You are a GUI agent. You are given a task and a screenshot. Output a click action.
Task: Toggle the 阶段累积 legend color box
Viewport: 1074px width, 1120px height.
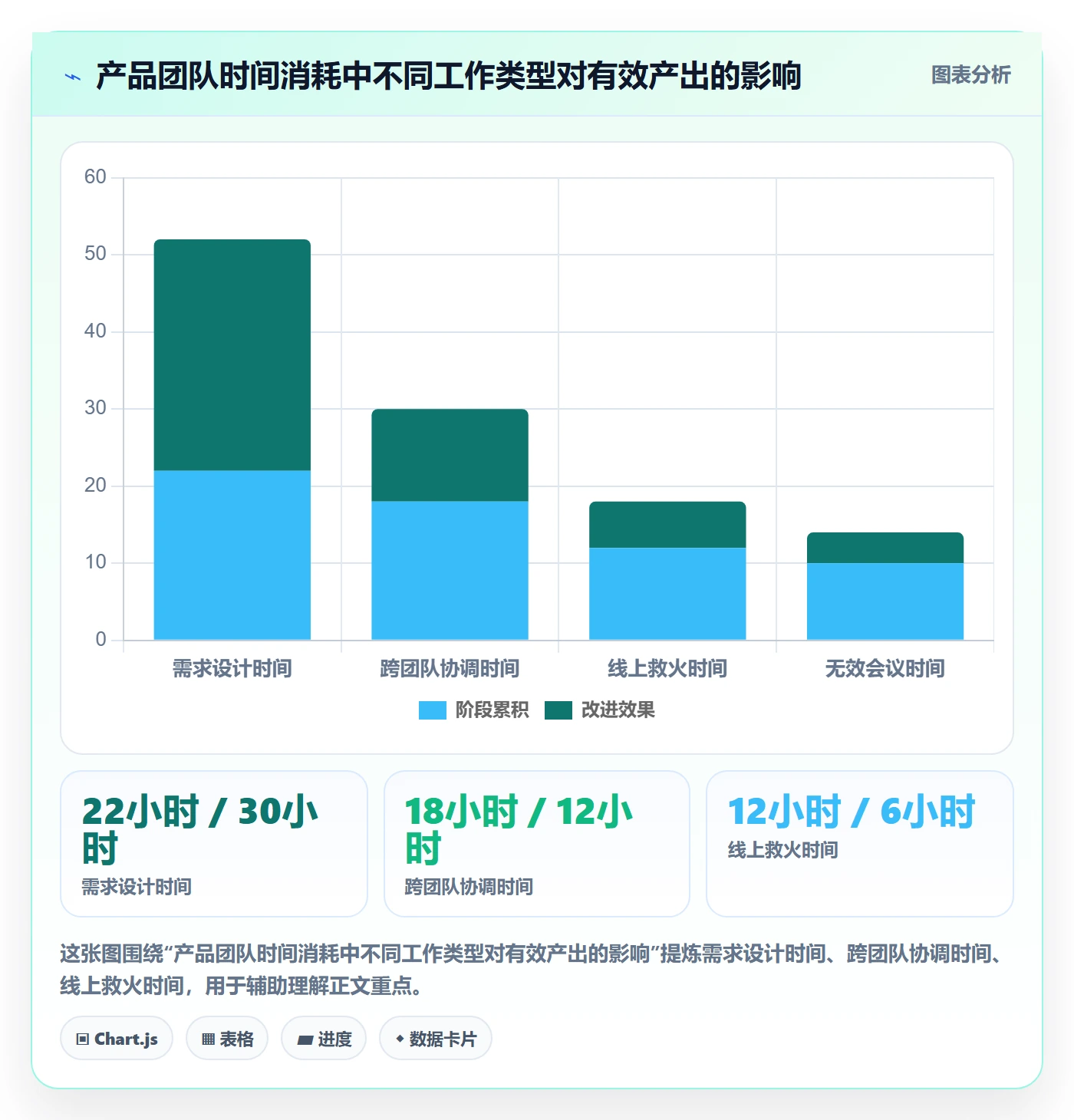(432, 710)
